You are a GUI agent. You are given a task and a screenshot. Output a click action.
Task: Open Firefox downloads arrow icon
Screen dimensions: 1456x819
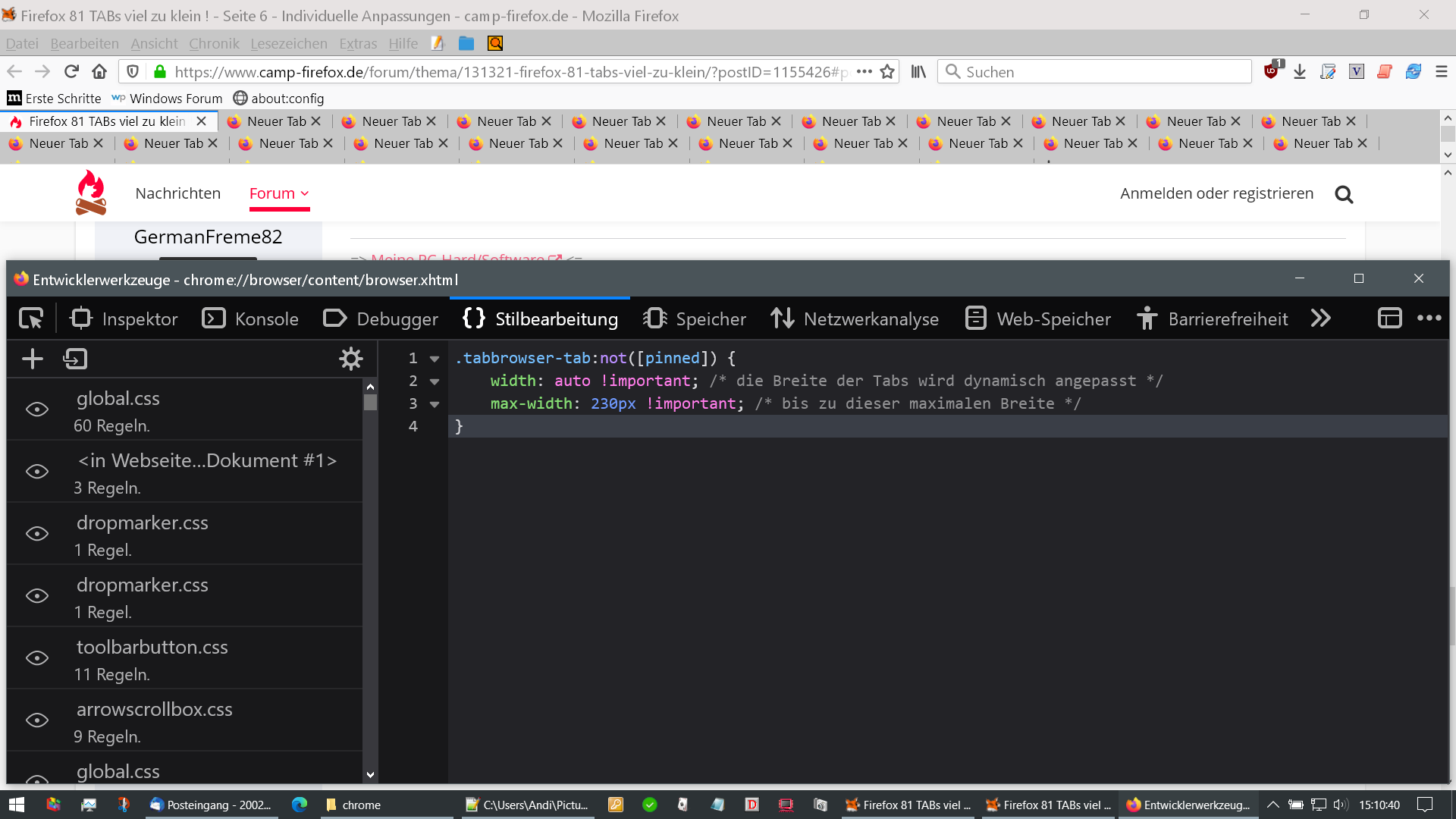click(1300, 72)
